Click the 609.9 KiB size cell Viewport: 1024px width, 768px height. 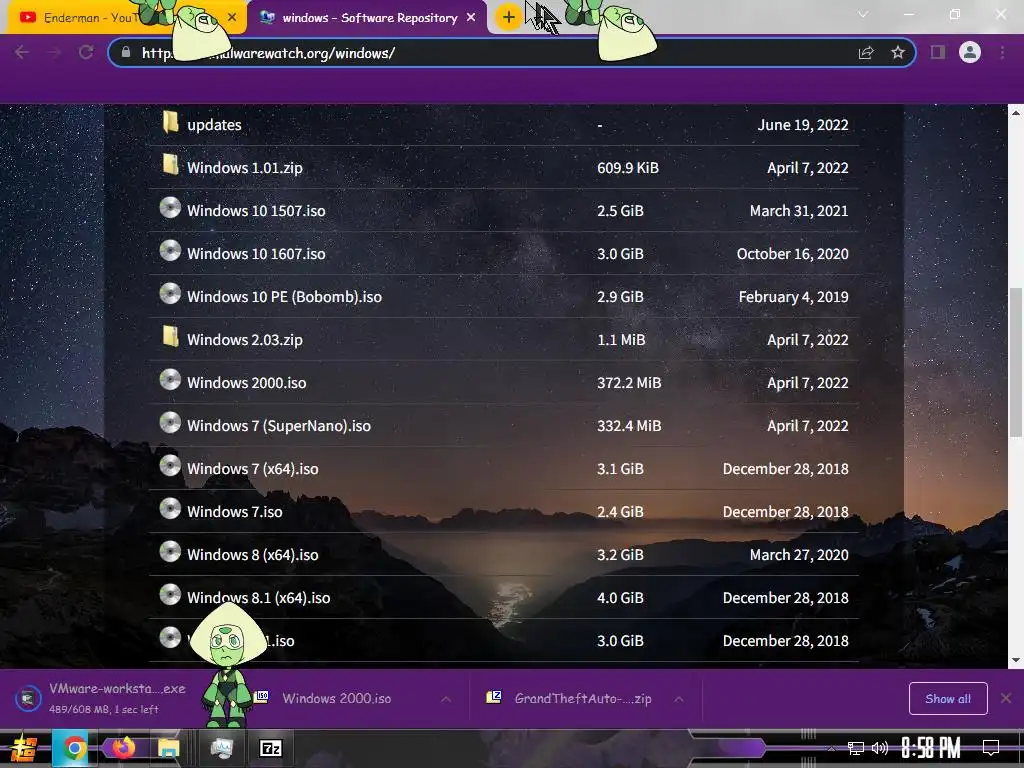coord(628,168)
